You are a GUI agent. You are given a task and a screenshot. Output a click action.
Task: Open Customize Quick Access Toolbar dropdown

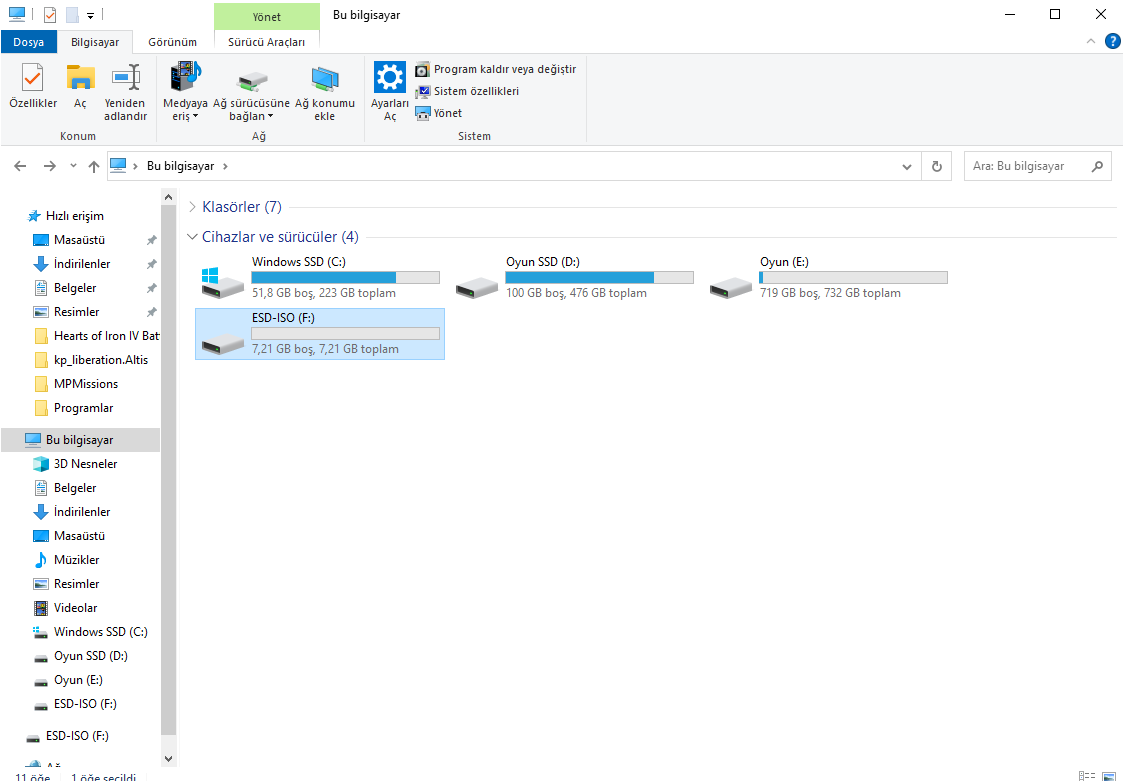90,15
